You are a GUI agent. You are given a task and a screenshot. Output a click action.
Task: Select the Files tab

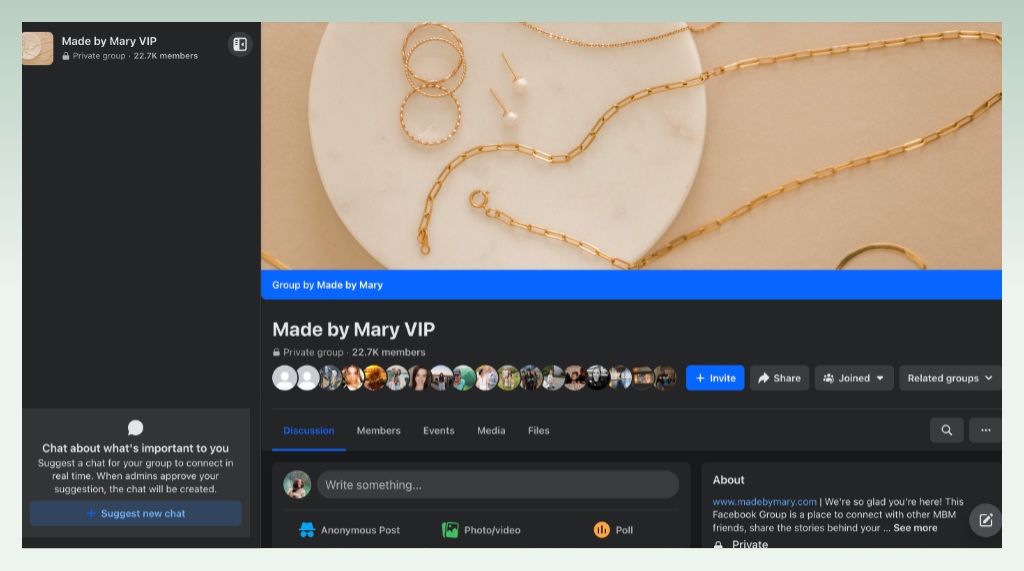539,431
